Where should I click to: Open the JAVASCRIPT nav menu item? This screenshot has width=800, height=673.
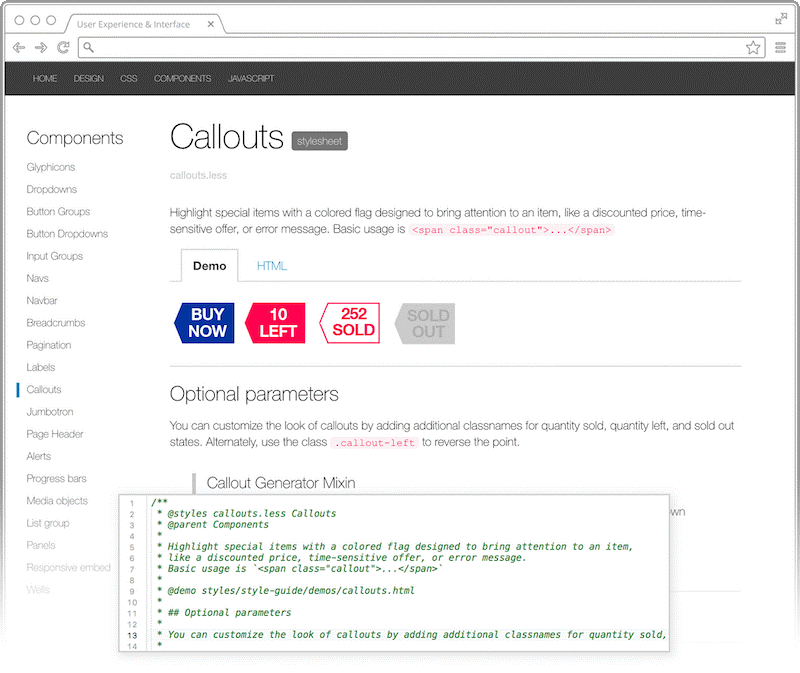click(x=251, y=78)
